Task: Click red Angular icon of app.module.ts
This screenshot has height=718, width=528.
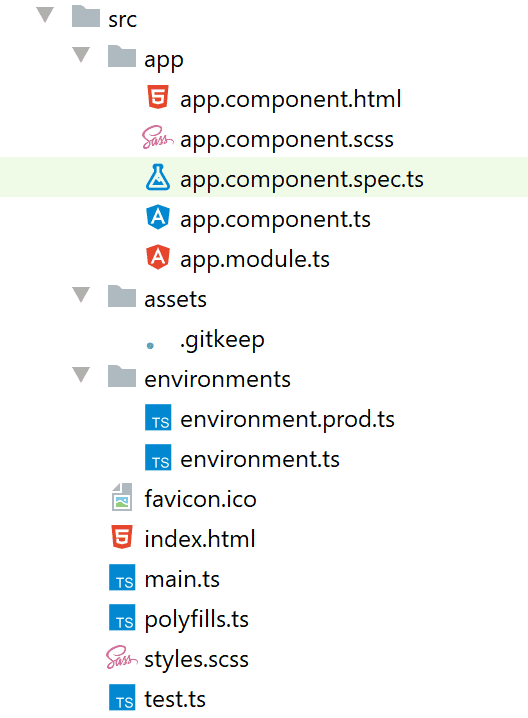Action: tap(158, 257)
